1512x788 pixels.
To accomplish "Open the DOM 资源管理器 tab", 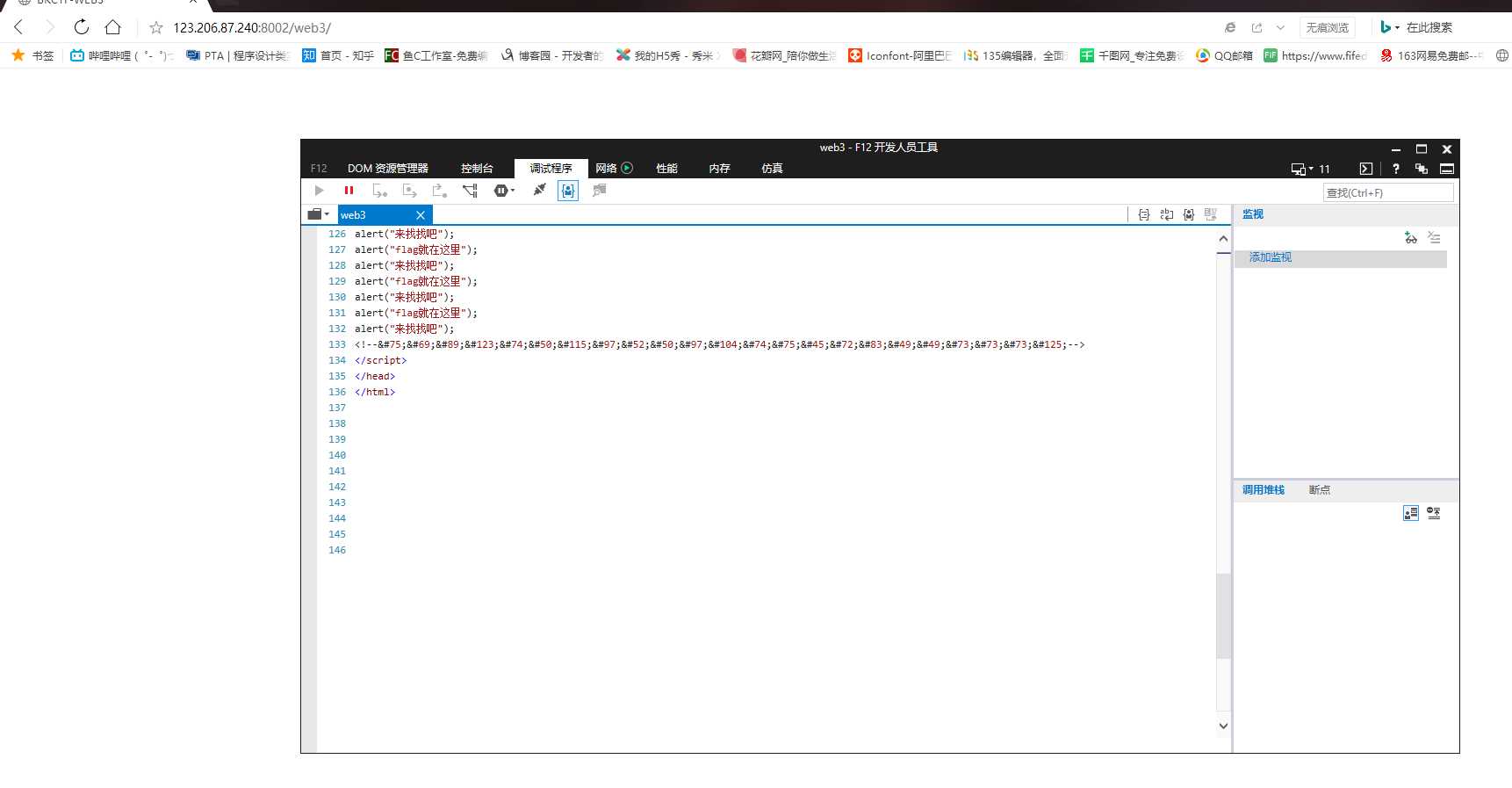I will point(388,169).
